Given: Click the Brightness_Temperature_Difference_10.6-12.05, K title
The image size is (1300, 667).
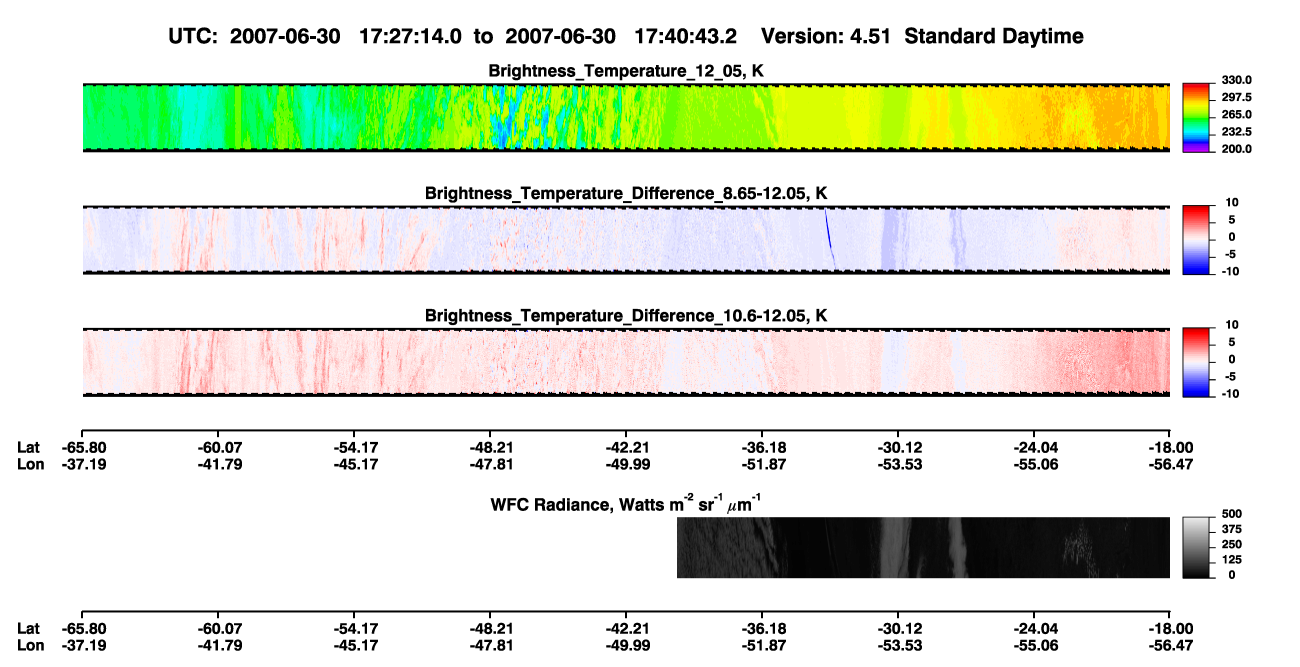Looking at the screenshot, I should click(627, 315).
